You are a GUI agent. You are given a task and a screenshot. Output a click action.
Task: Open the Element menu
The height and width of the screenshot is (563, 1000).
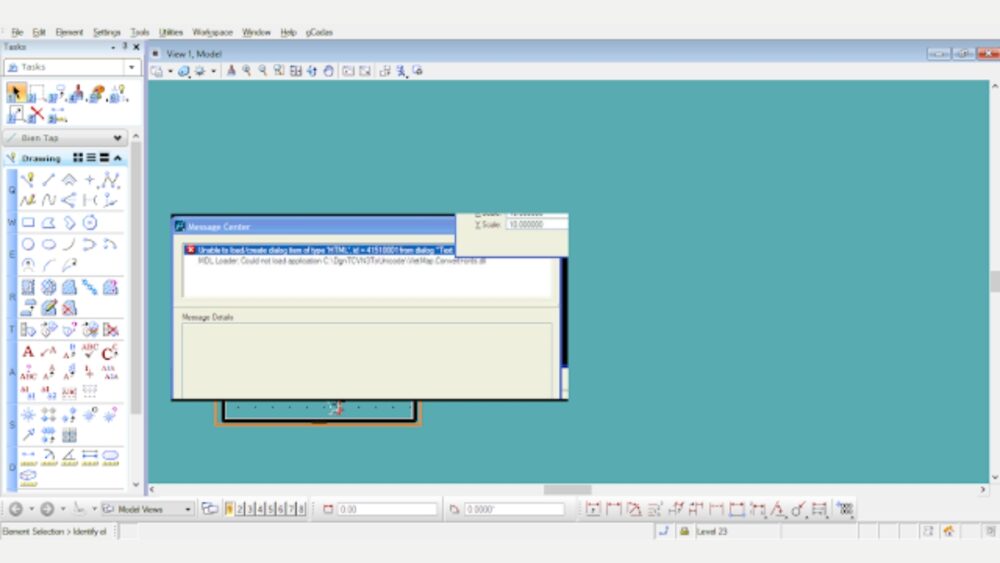(x=69, y=32)
